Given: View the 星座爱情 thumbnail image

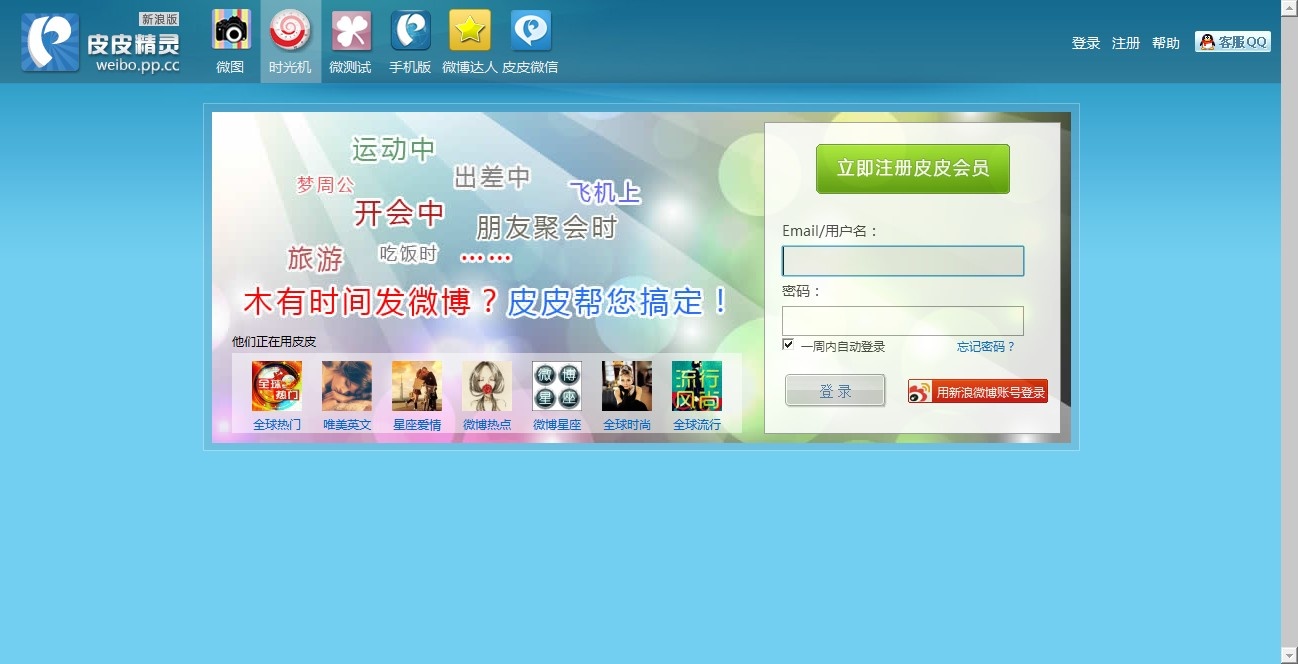Looking at the screenshot, I should (417, 386).
